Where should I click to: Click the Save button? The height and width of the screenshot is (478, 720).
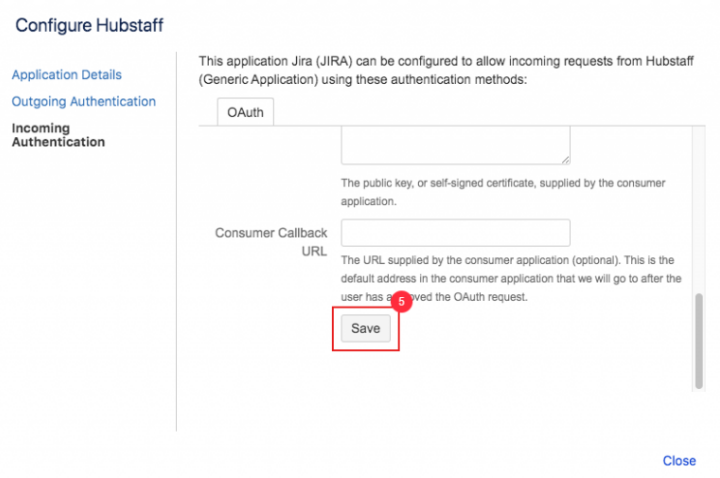click(365, 328)
